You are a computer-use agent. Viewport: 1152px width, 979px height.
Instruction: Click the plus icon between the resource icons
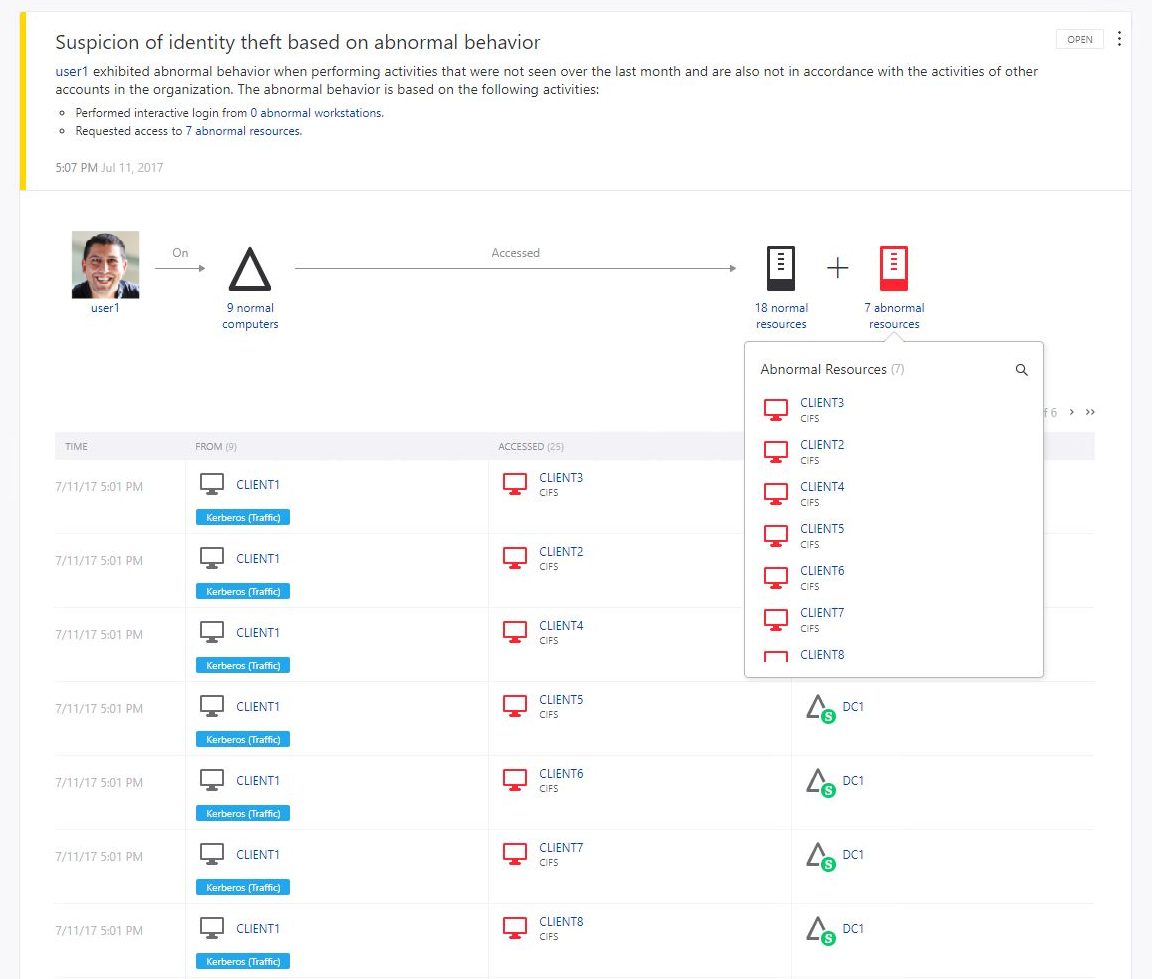[837, 267]
